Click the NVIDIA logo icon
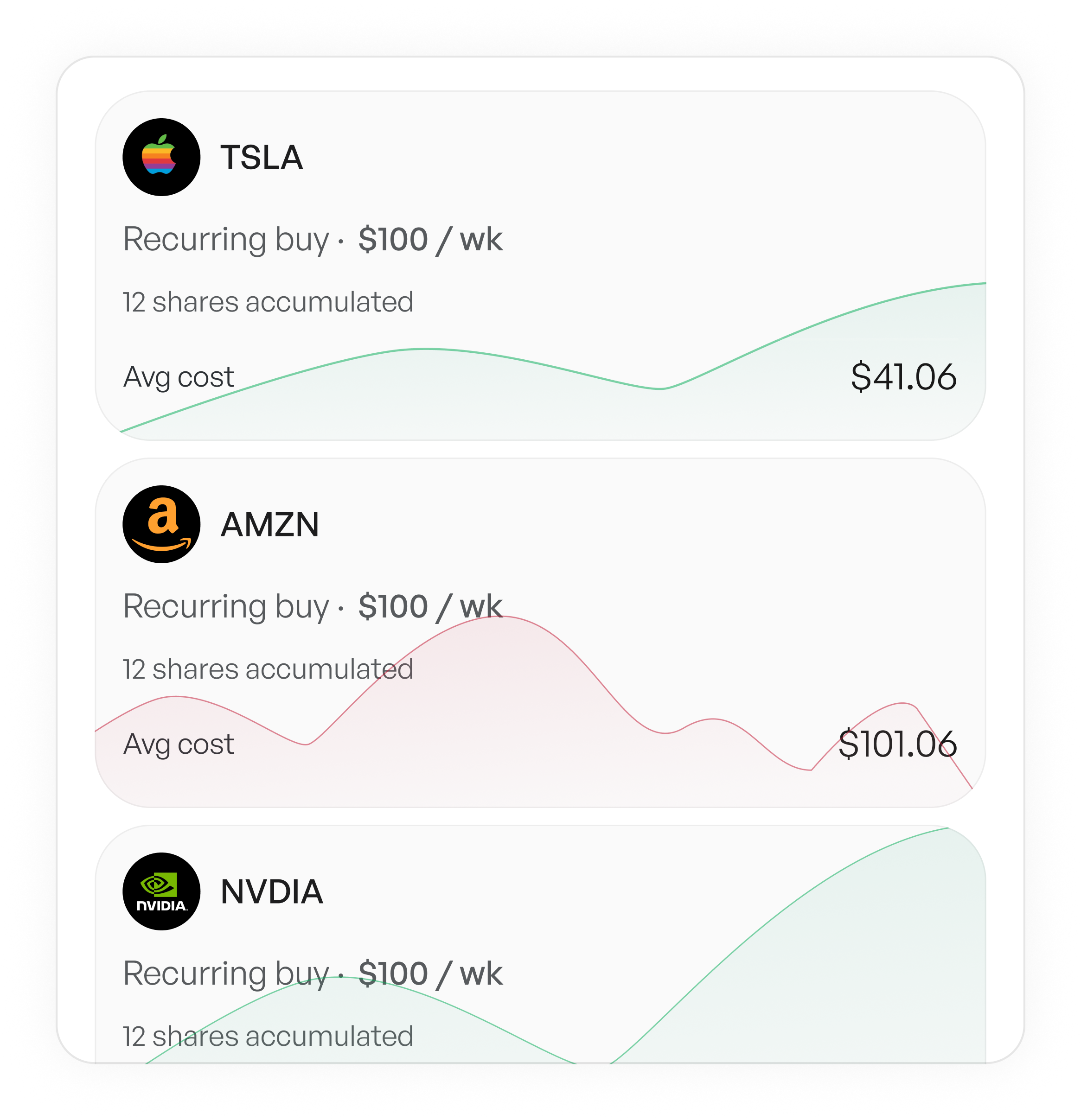Image resolution: width=1081 pixels, height=1120 pixels. tap(161, 891)
